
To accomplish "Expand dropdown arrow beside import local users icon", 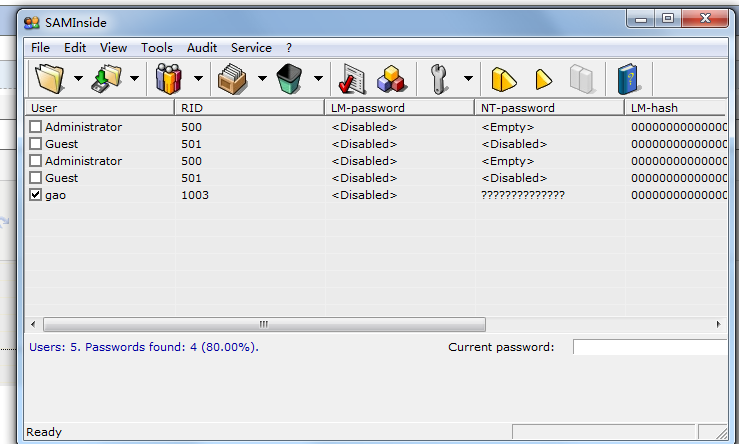I will tap(135, 78).
